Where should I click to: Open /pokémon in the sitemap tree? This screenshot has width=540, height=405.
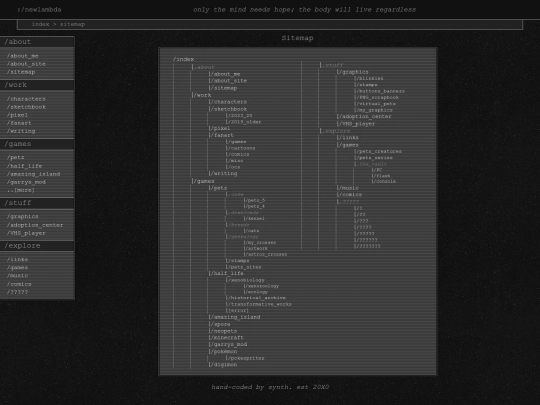[223, 351]
